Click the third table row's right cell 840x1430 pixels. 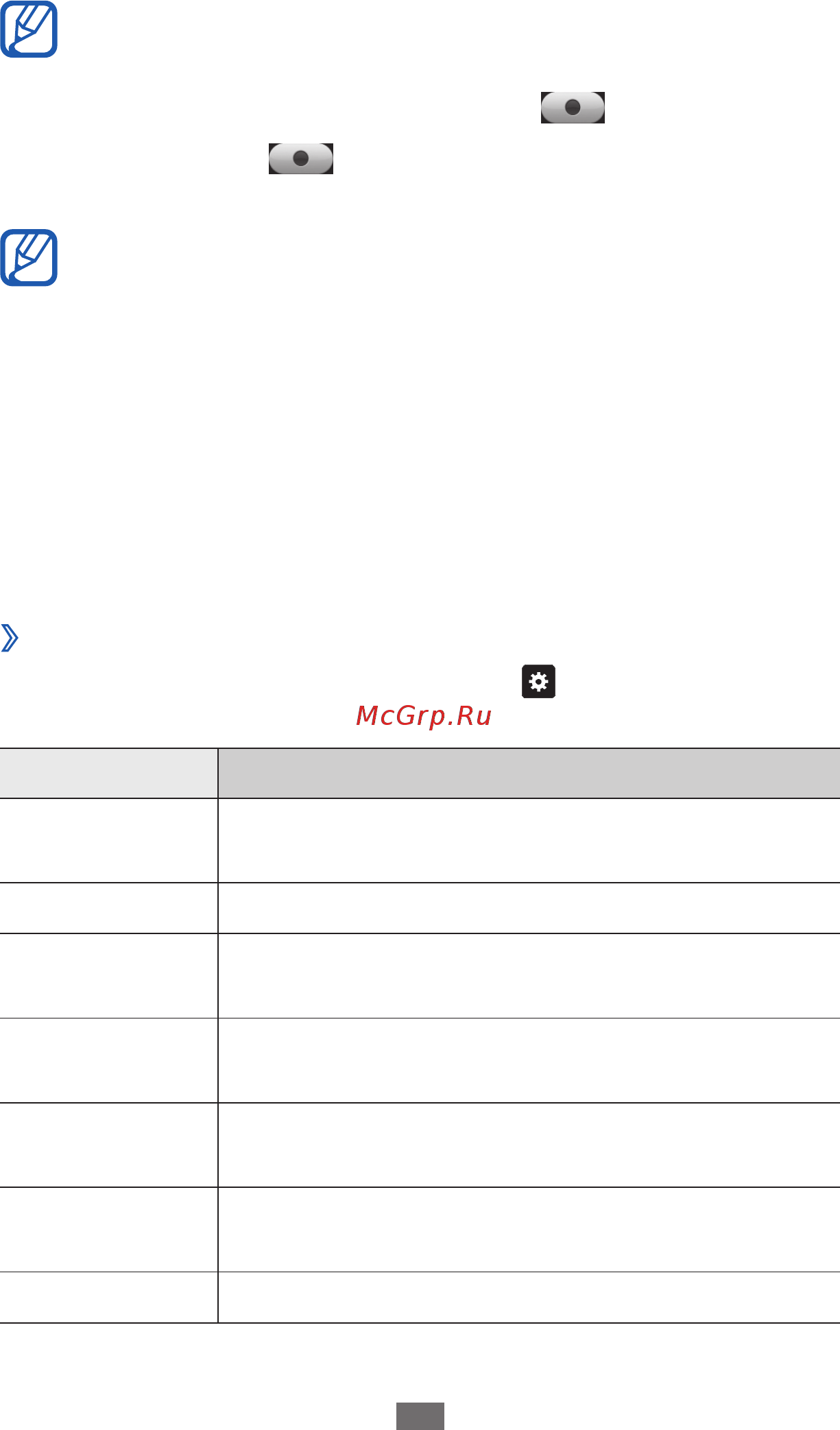tap(529, 976)
